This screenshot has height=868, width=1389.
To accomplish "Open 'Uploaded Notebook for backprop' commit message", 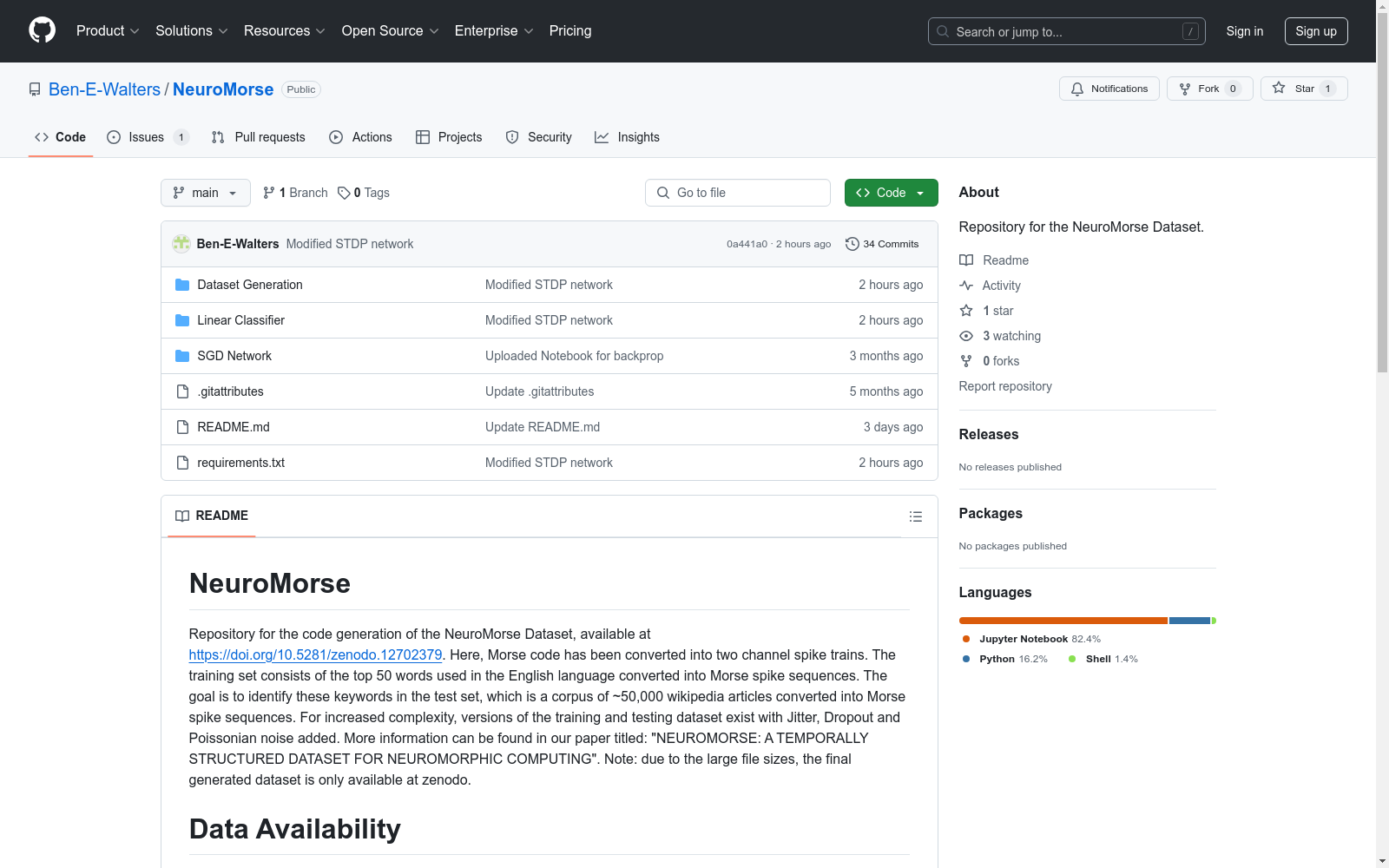I will point(575,356).
